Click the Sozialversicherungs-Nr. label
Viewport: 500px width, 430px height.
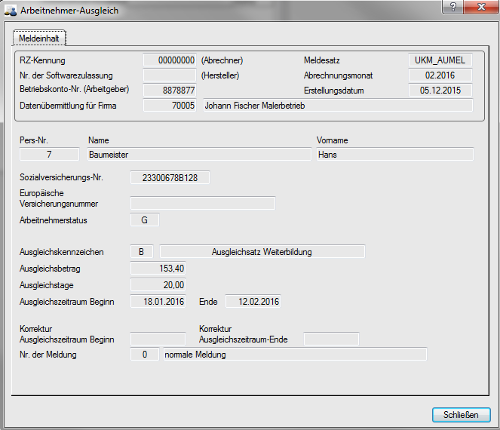click(x=61, y=177)
